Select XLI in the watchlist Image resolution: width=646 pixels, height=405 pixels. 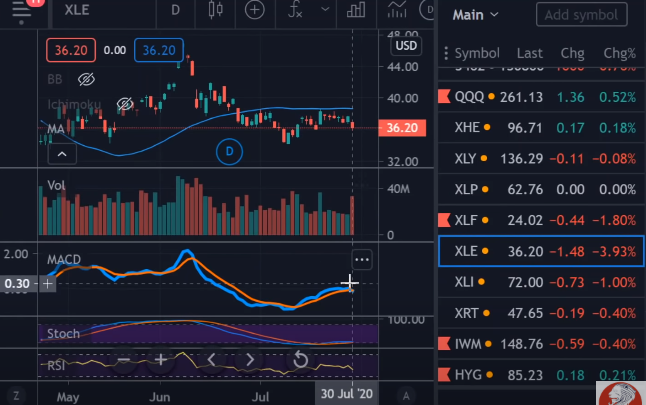[x=541, y=282]
